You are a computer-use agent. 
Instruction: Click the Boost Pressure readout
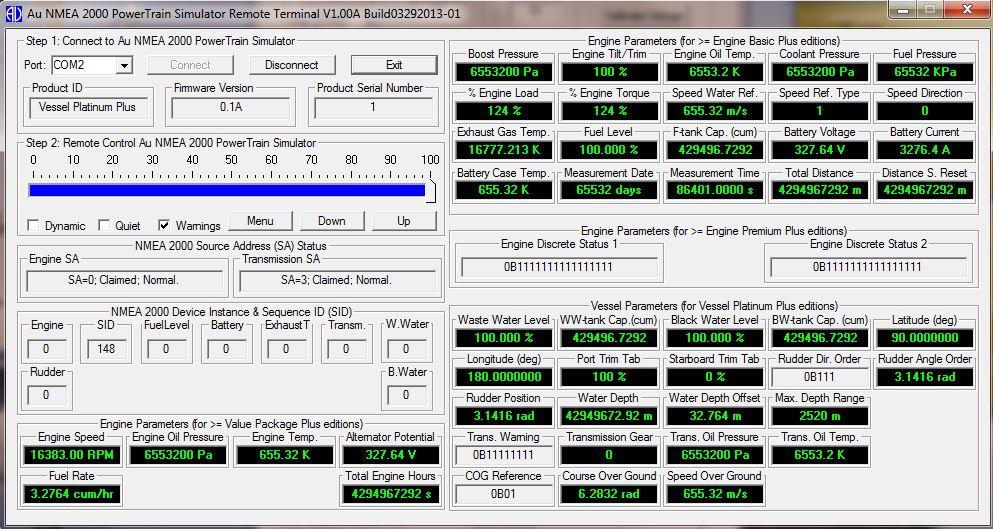503,72
